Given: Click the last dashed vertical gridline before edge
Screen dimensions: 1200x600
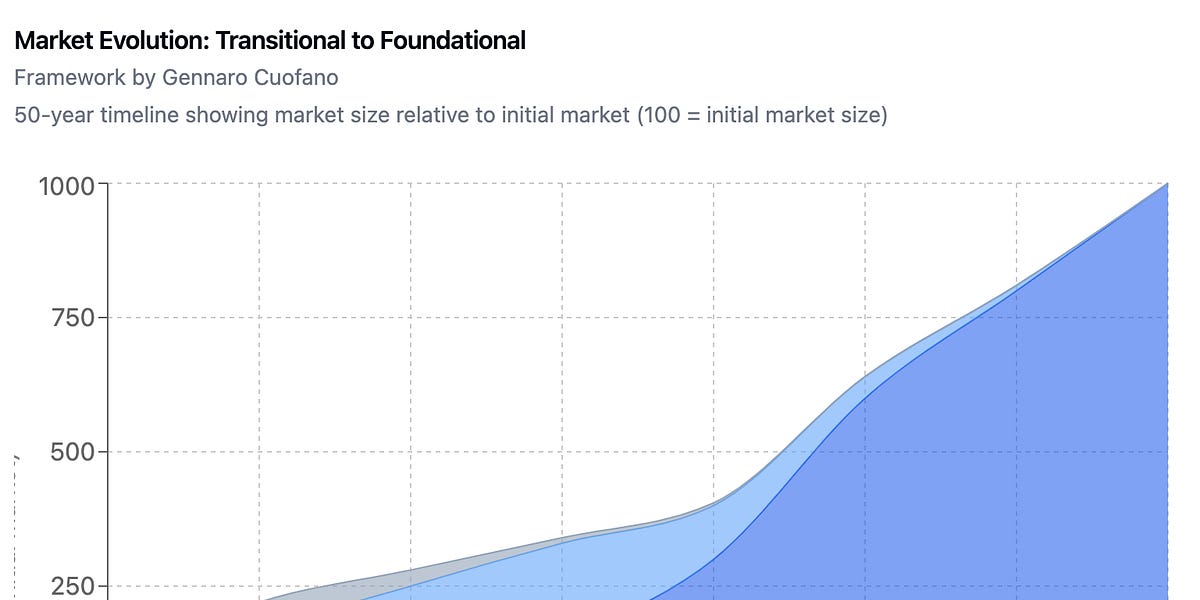Looking at the screenshot, I should click(1017, 230).
